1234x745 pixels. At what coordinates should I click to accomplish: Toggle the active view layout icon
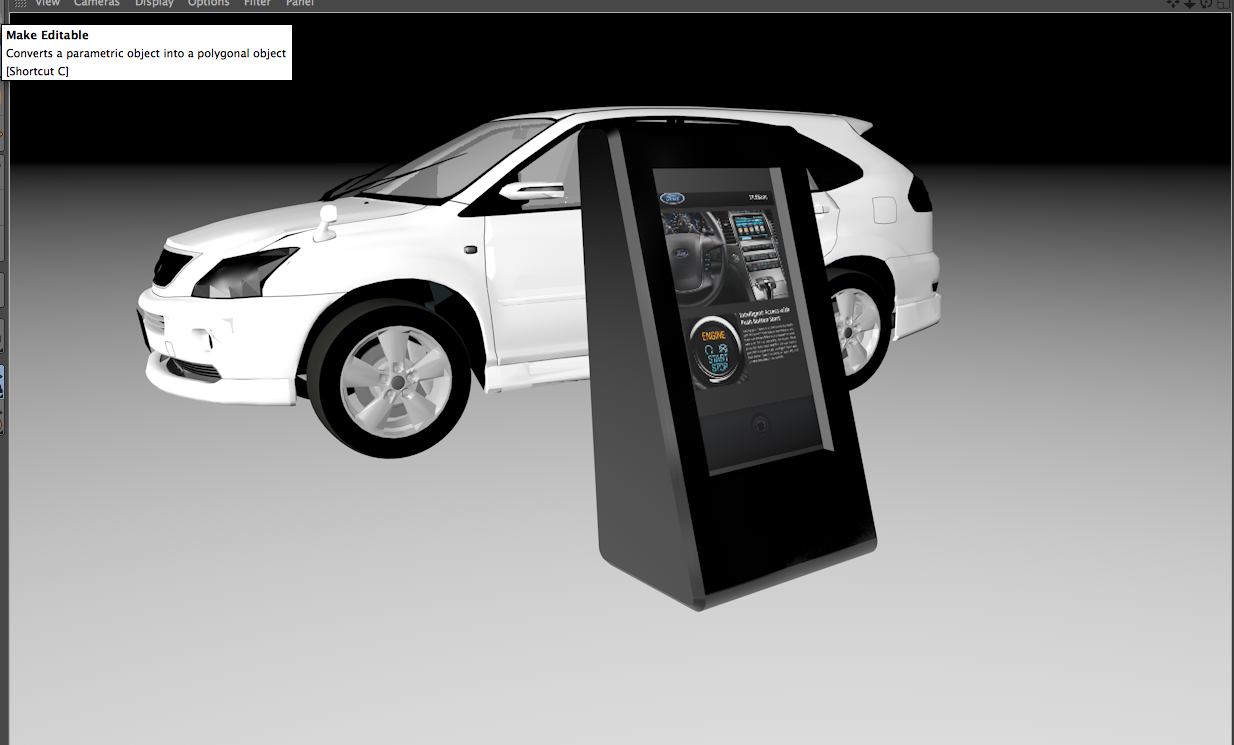click(1222, 3)
